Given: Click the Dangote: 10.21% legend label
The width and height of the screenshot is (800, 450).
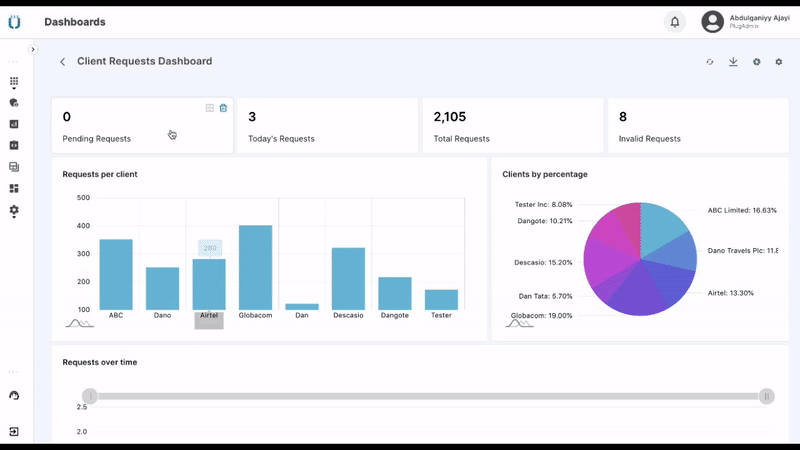Looking at the screenshot, I should coord(545,221).
